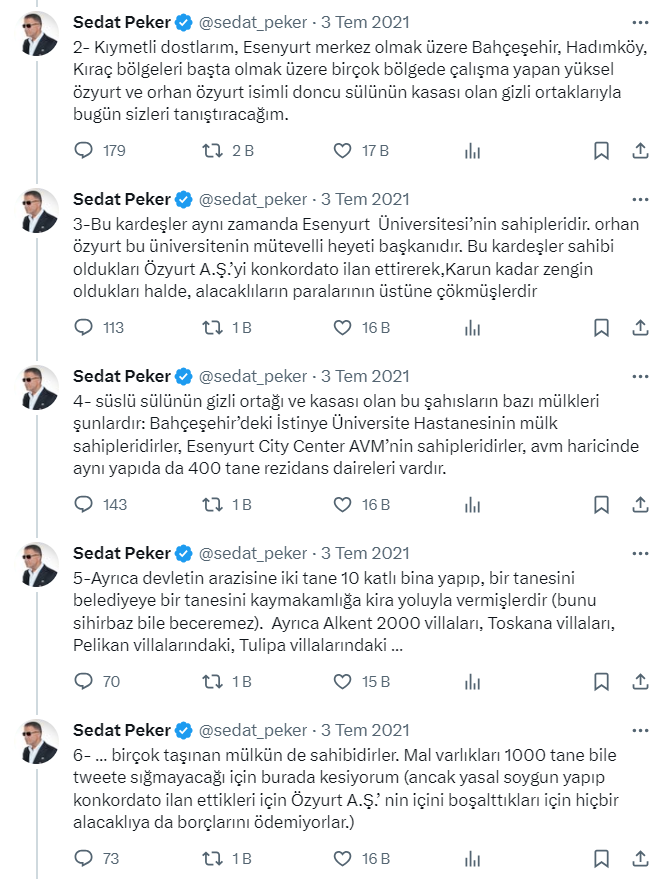Open the "3 Tem 2021" timestamp on tweet 5
Image resolution: width=668 pixels, height=879 pixels.
(x=365, y=553)
